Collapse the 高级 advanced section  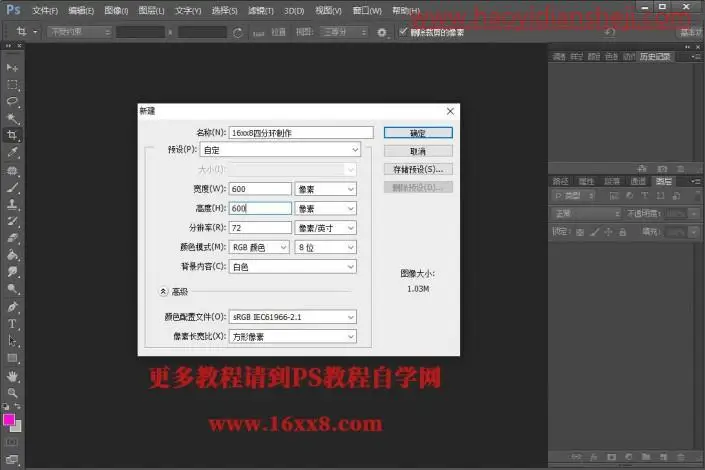click(x=163, y=291)
